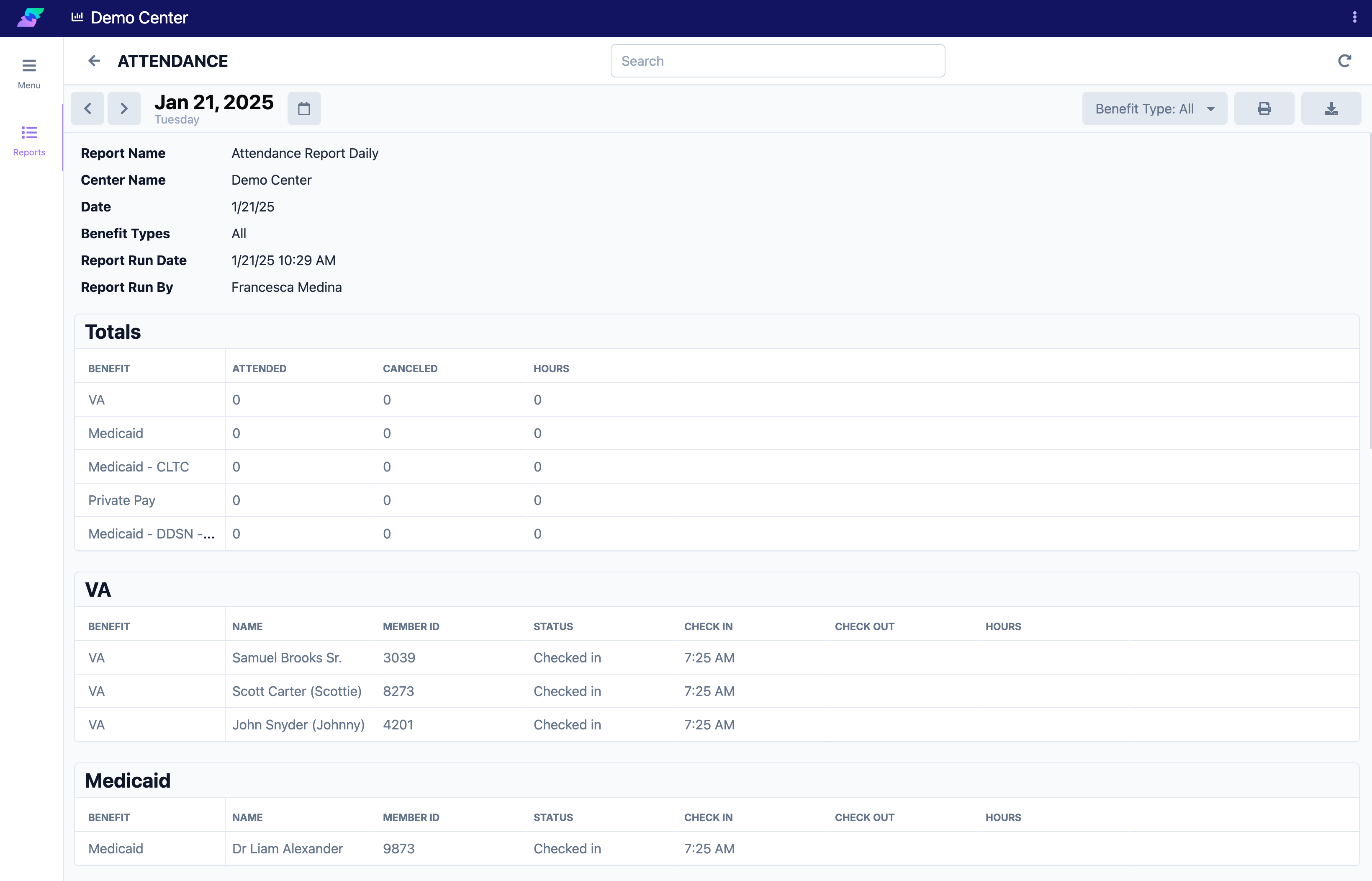Print the attendance report
Screen dimensions: 1372x881
pyautogui.click(x=1264, y=109)
